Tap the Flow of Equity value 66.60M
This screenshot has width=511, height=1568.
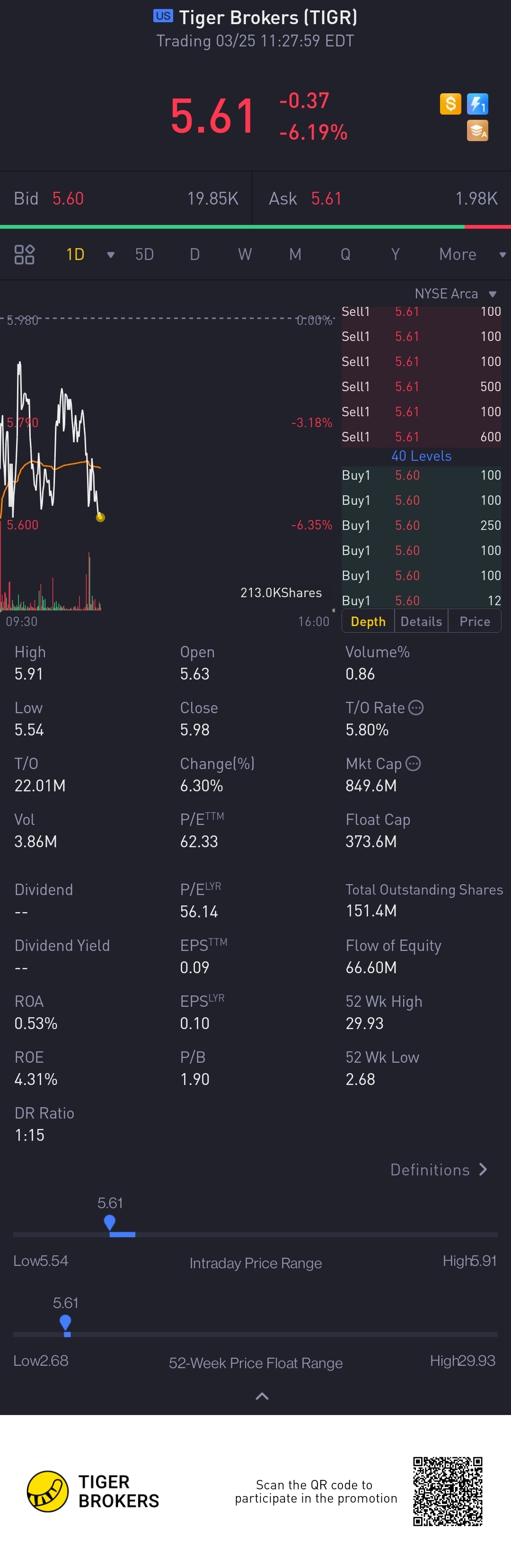pyautogui.click(x=371, y=968)
